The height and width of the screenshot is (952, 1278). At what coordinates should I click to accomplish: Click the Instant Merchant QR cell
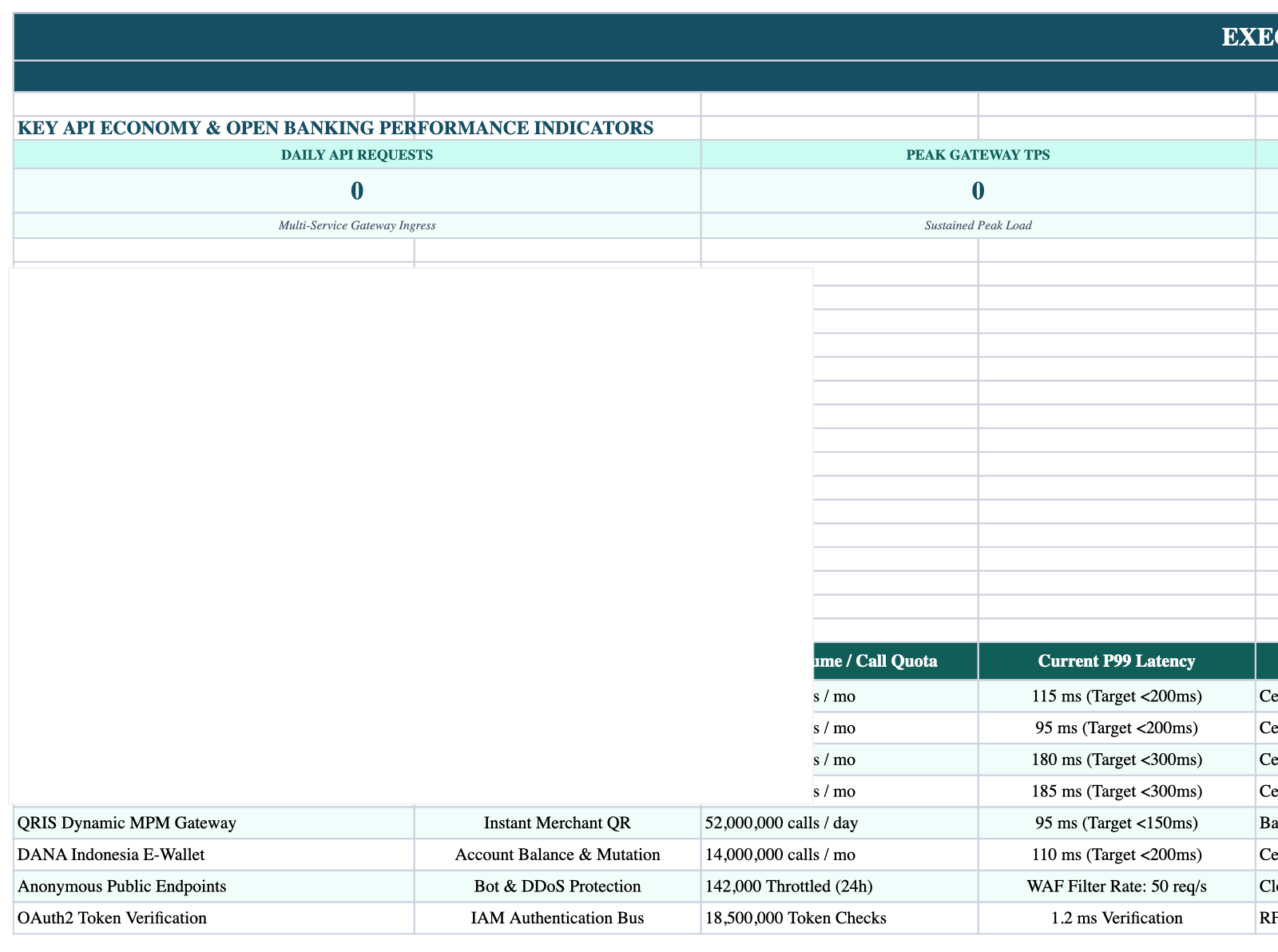point(558,823)
